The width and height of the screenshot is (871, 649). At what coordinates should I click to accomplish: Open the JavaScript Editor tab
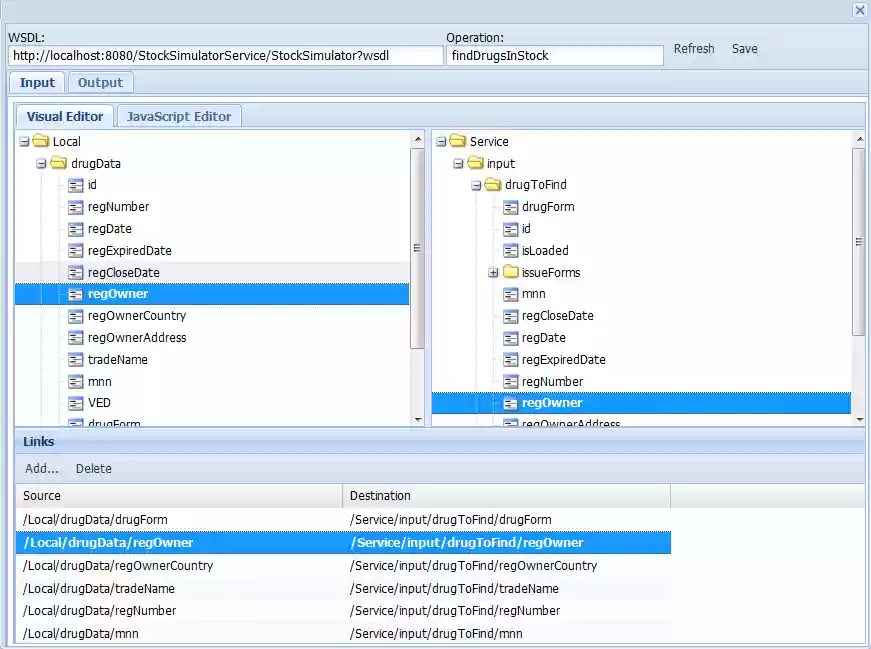tap(178, 116)
